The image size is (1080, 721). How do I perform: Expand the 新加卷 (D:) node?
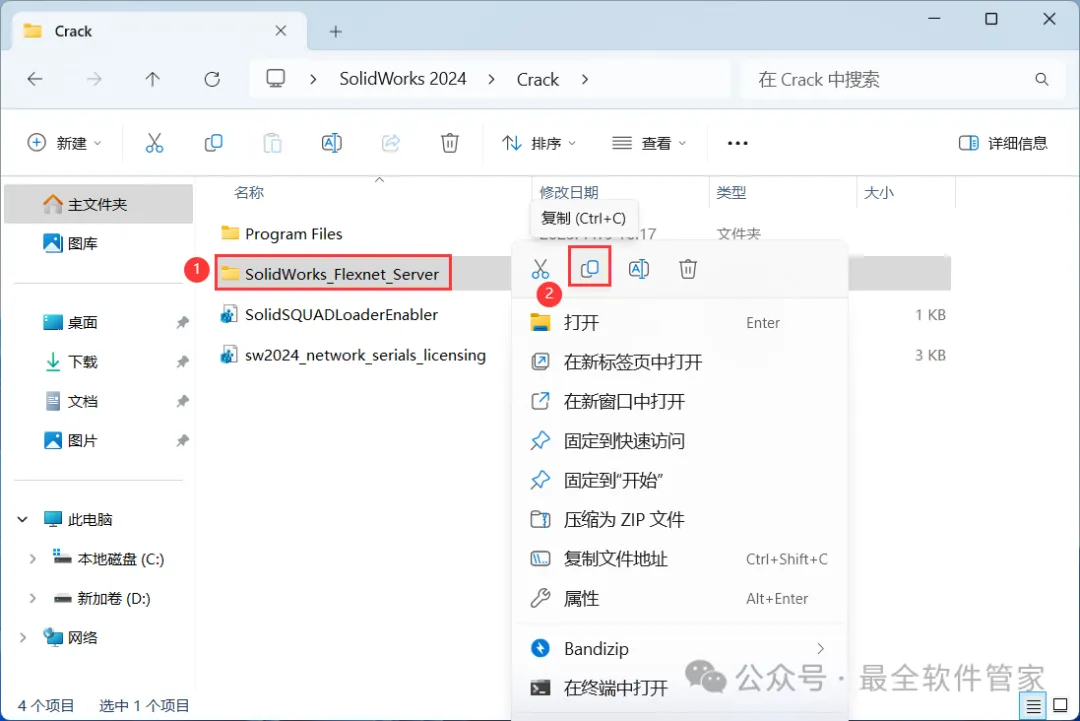pos(32,598)
